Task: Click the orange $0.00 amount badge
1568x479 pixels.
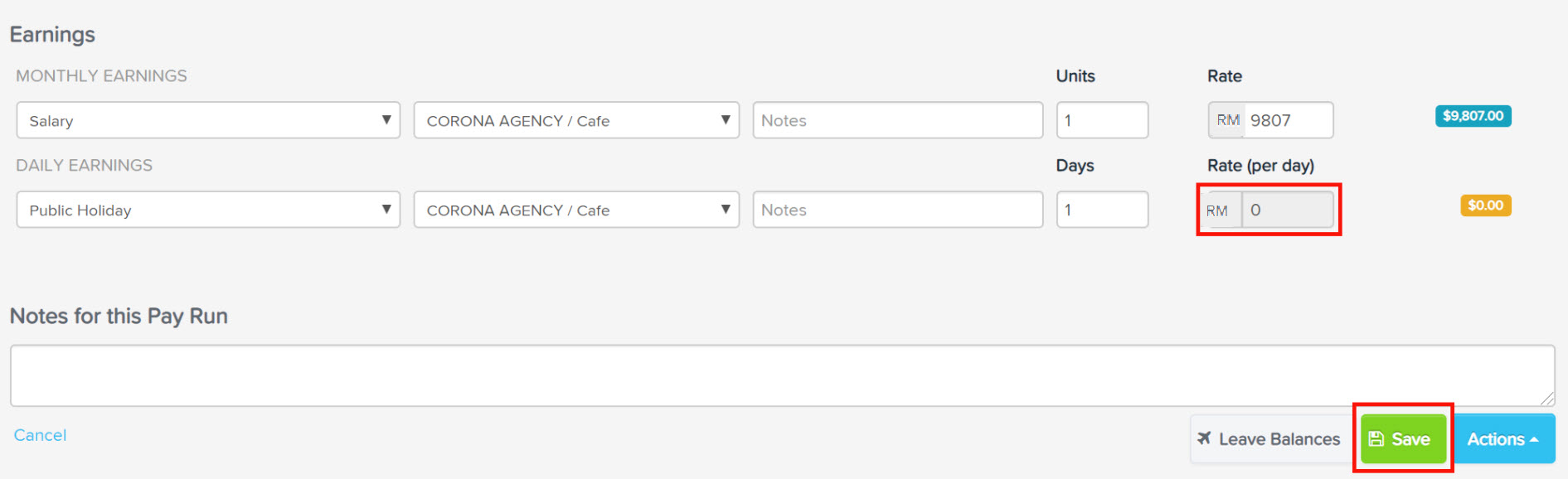Action: (1485, 206)
